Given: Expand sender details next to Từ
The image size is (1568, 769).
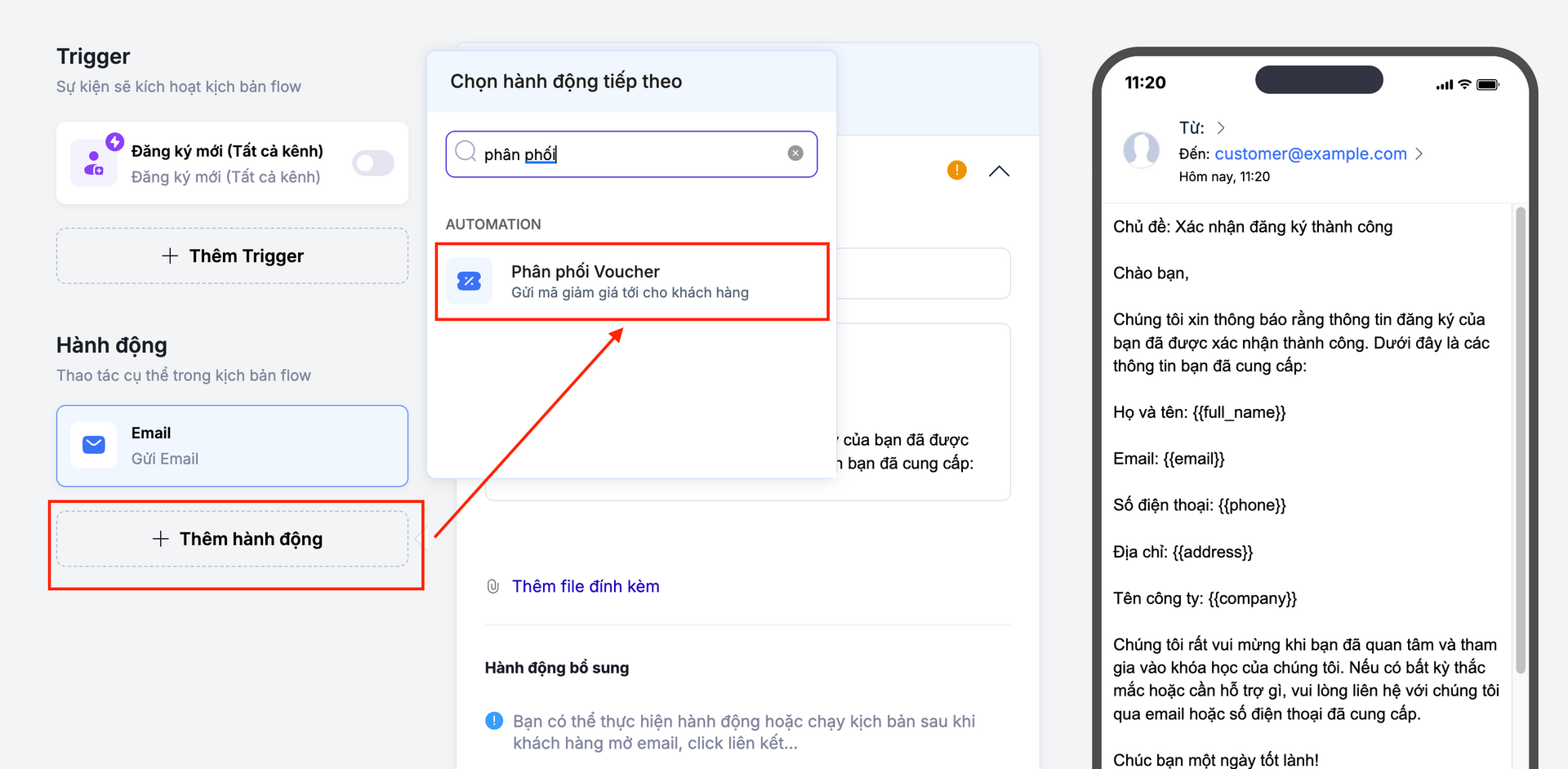Looking at the screenshot, I should pos(1221,128).
